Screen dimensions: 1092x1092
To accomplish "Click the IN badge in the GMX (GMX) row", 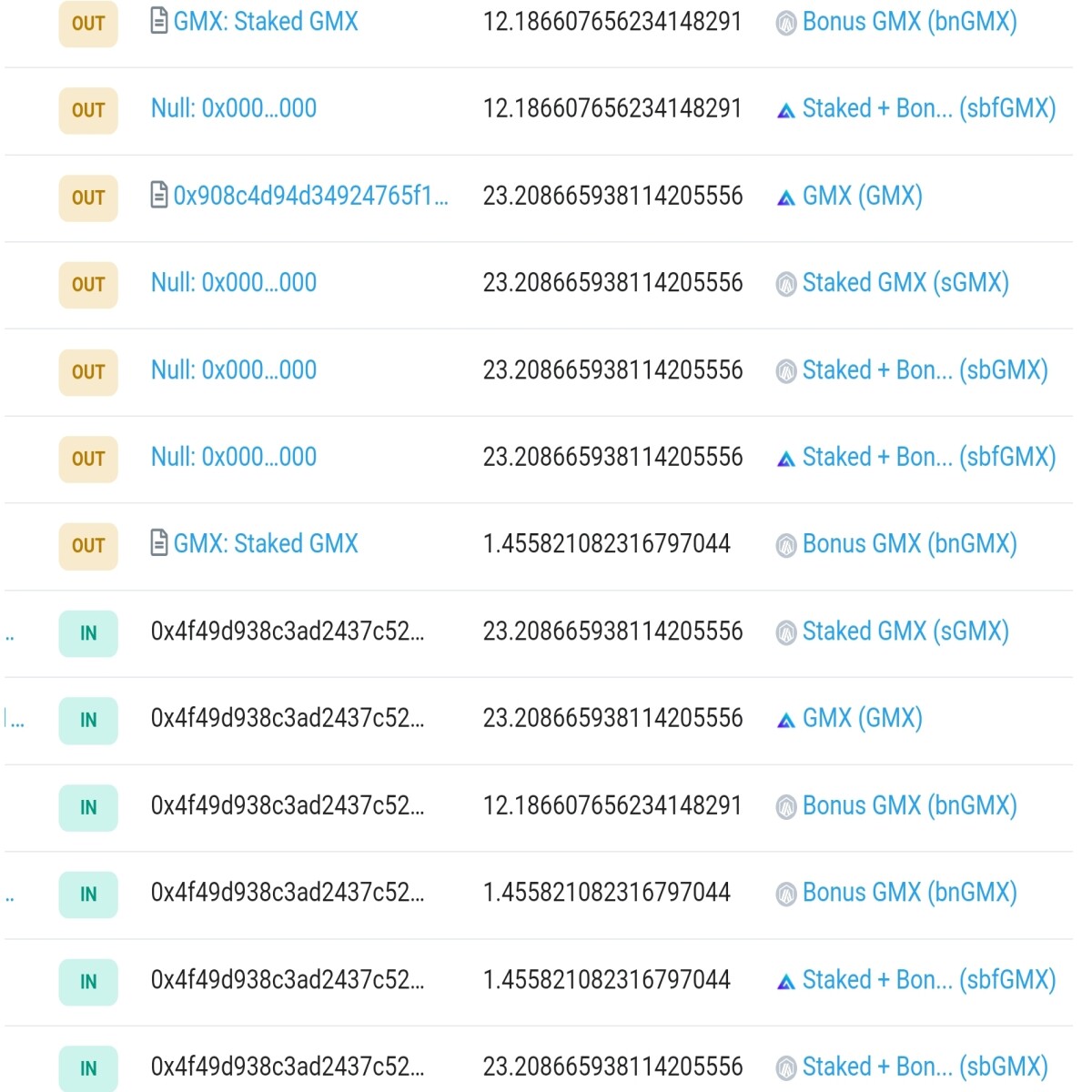I will (x=88, y=721).
